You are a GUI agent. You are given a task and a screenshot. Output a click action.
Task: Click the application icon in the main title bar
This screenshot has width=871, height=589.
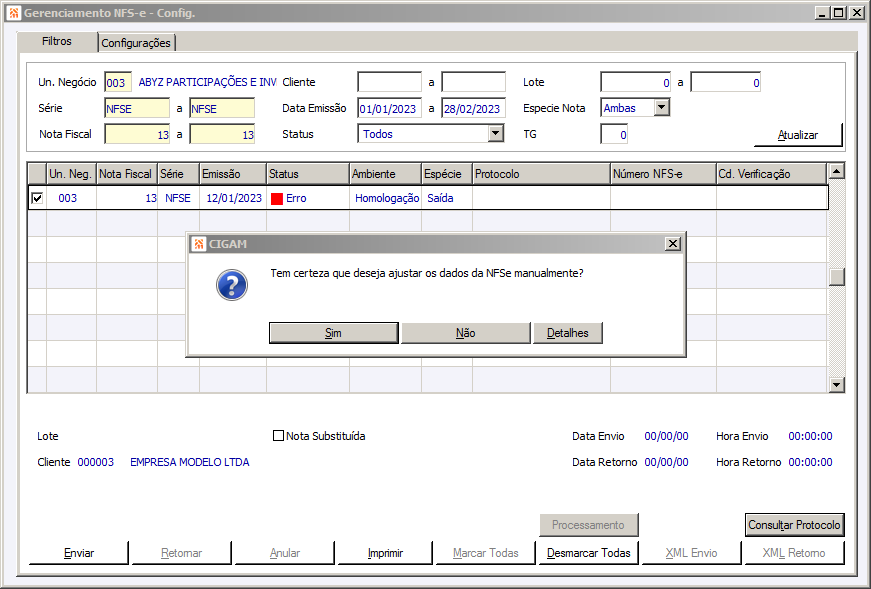tap(14, 13)
